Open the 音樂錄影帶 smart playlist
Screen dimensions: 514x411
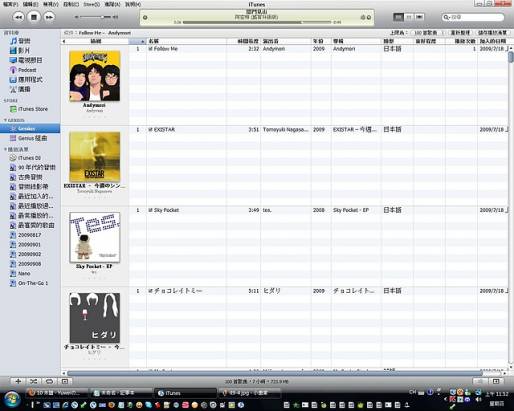click(29, 187)
